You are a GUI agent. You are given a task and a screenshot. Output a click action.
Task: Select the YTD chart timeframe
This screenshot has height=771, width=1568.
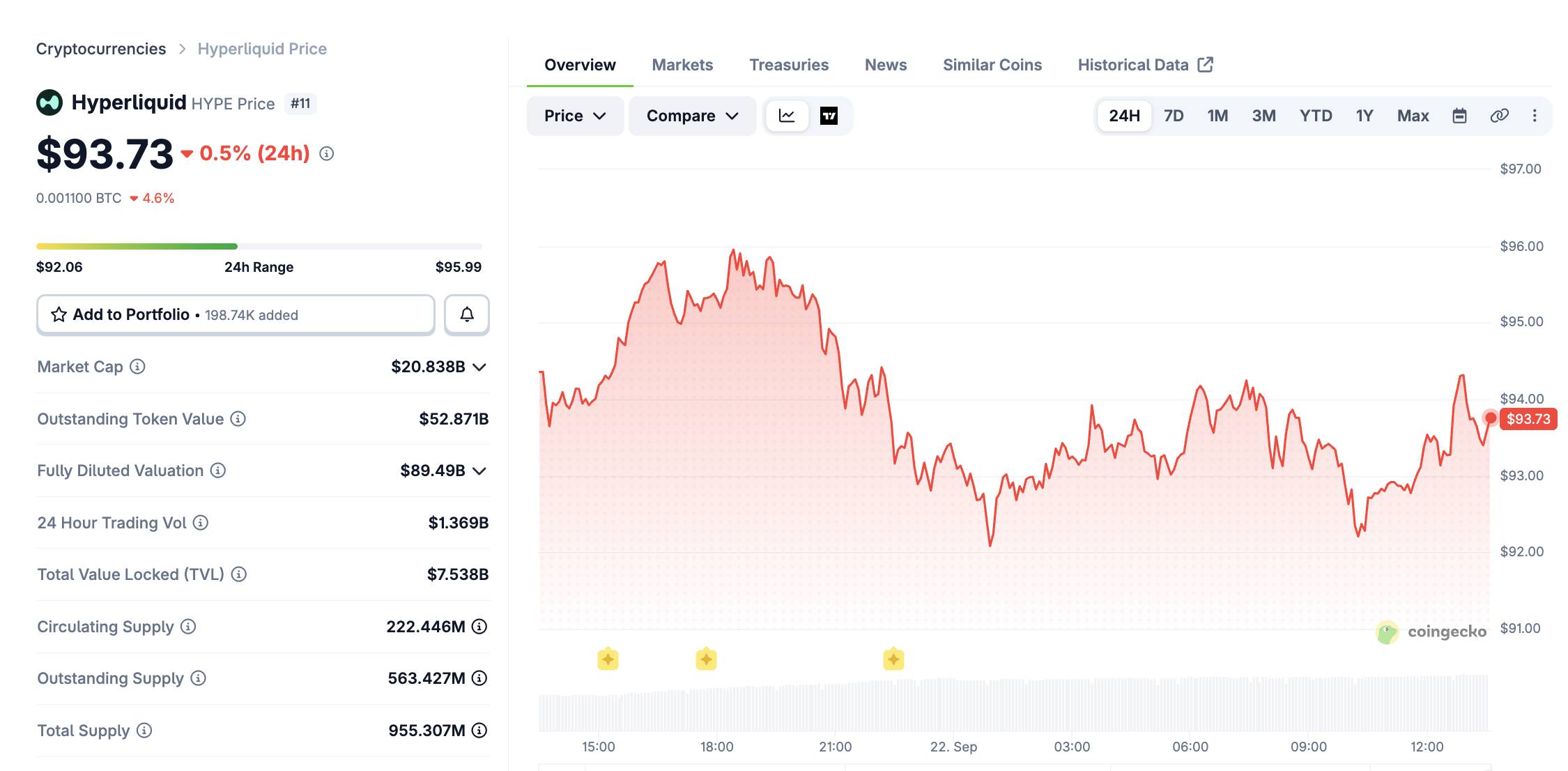[1316, 116]
